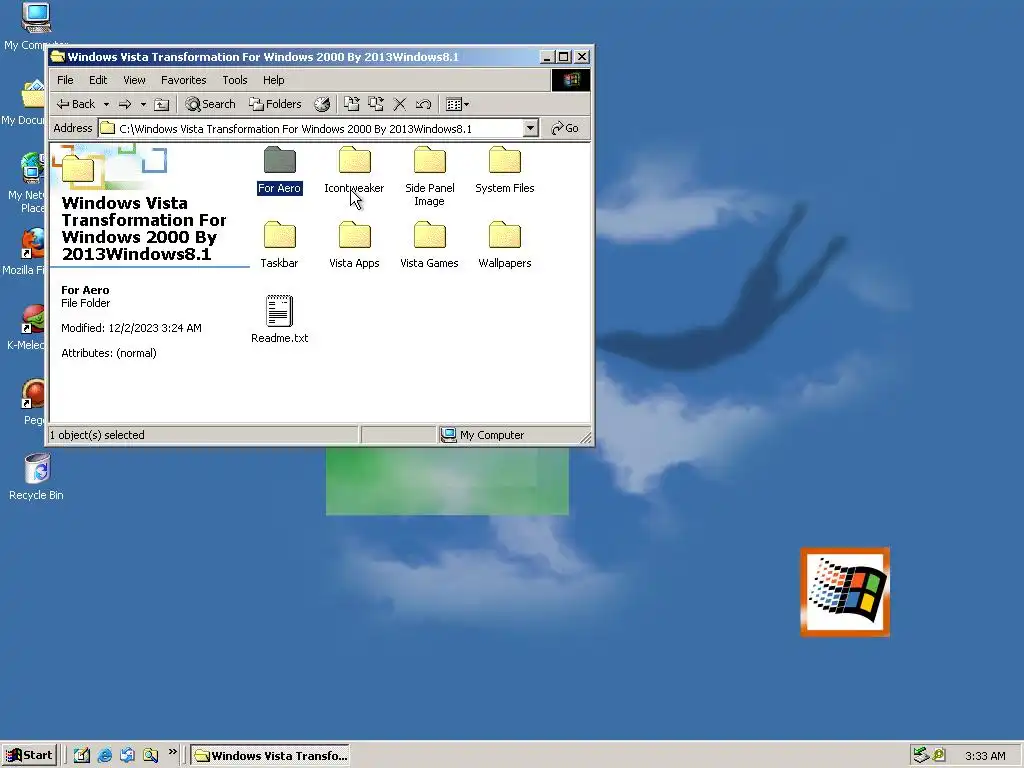The height and width of the screenshot is (768, 1024).
Task: Click the network tray icon
Action: point(921,756)
